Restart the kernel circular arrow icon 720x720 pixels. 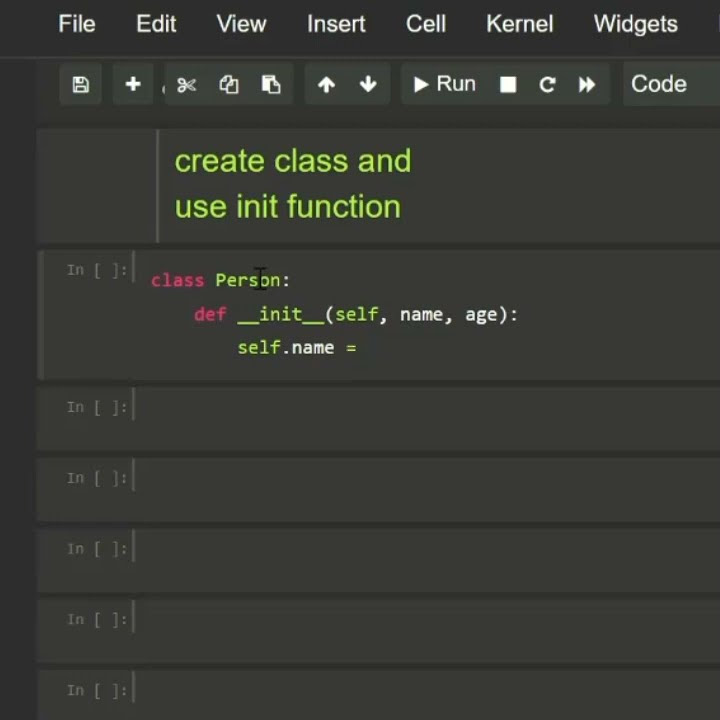click(x=547, y=84)
